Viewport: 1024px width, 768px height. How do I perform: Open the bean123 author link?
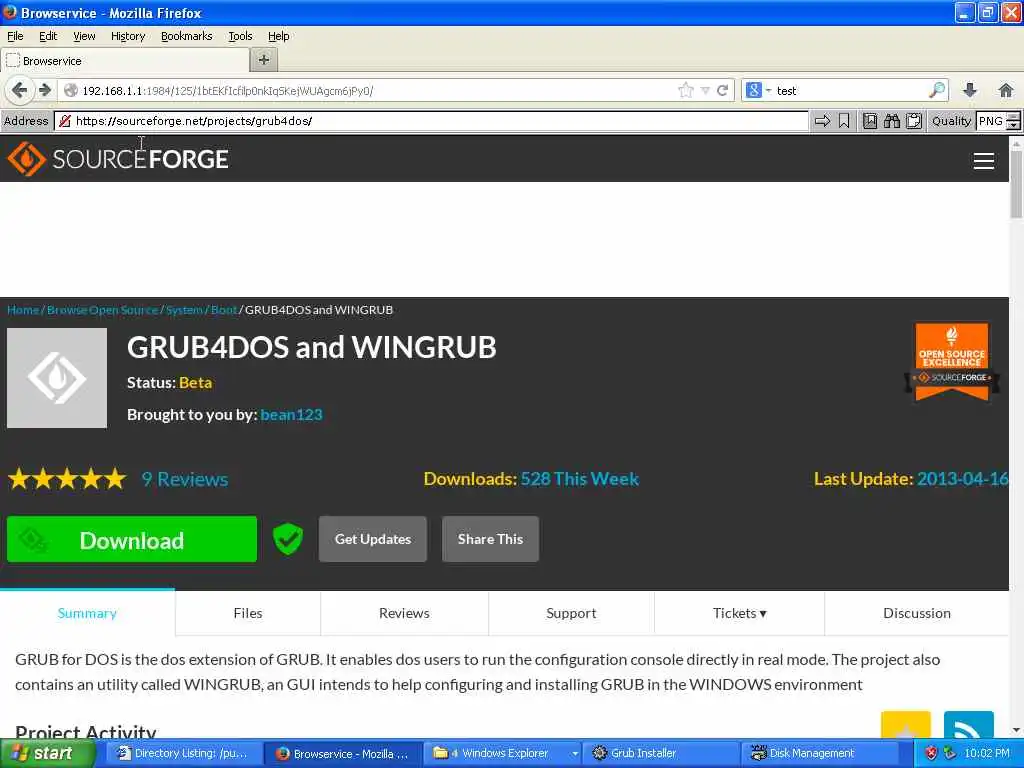click(291, 415)
